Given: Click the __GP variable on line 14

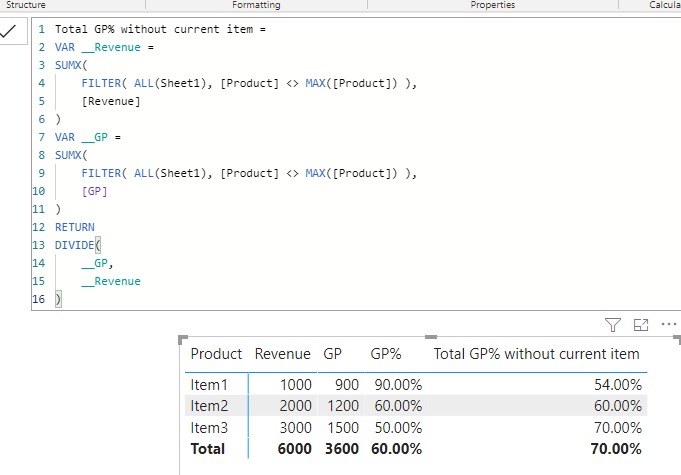Looking at the screenshot, I should (x=95, y=263).
